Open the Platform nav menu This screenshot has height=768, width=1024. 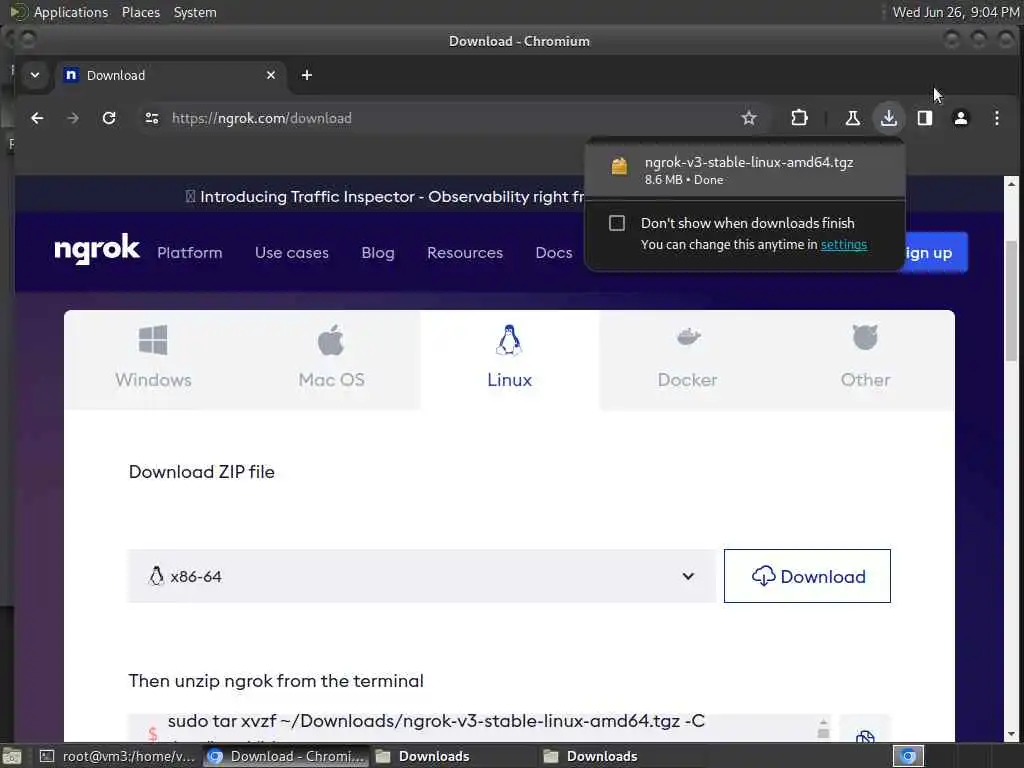(189, 253)
